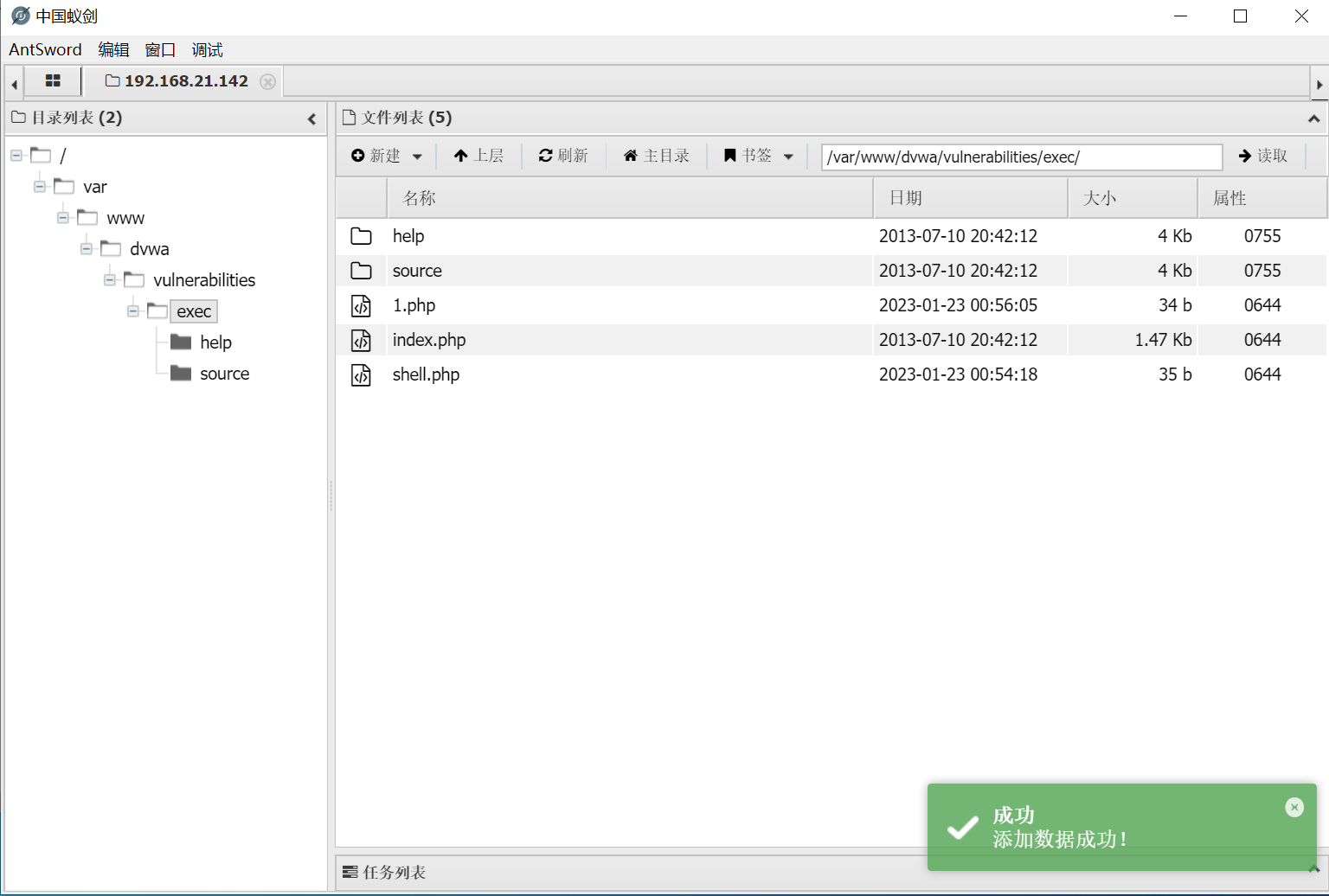Dismiss the 成功 success notification
The width and height of the screenshot is (1329, 896).
[1294, 806]
